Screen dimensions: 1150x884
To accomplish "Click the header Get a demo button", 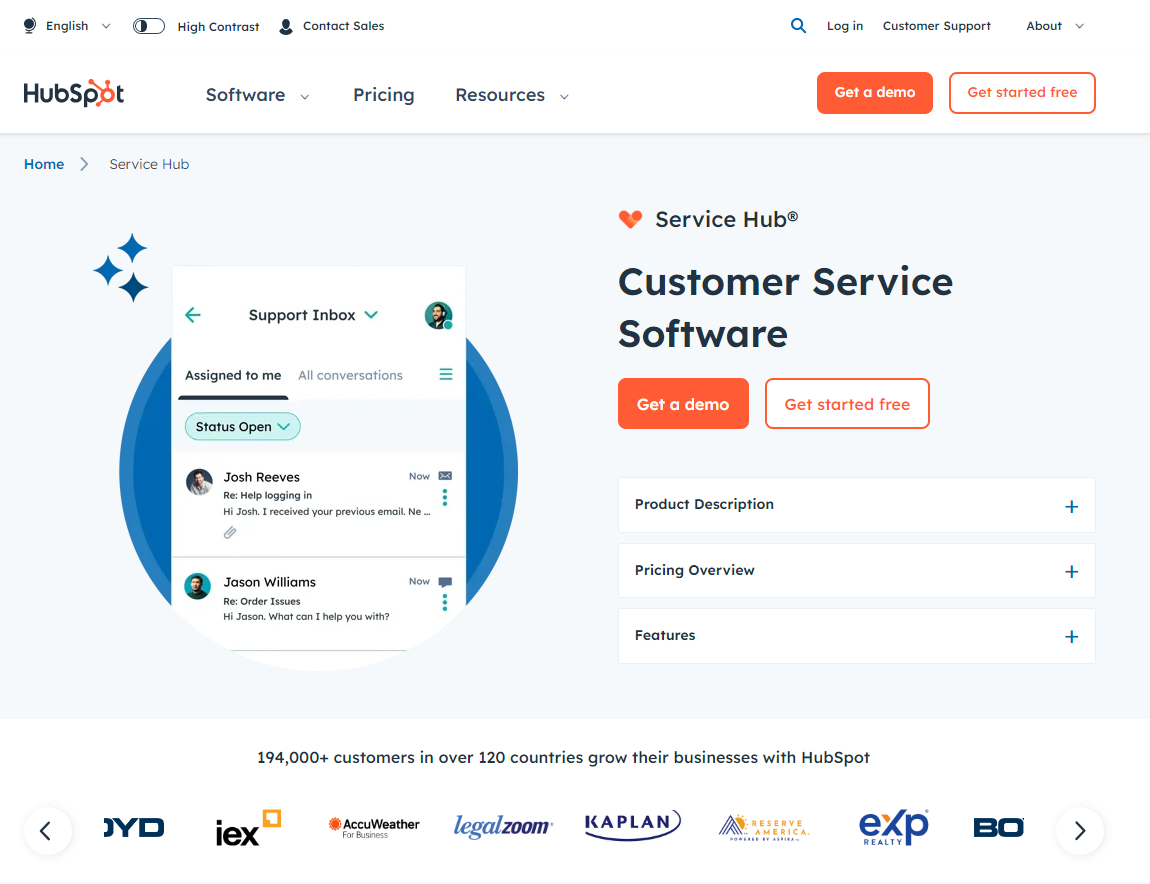I will point(874,92).
